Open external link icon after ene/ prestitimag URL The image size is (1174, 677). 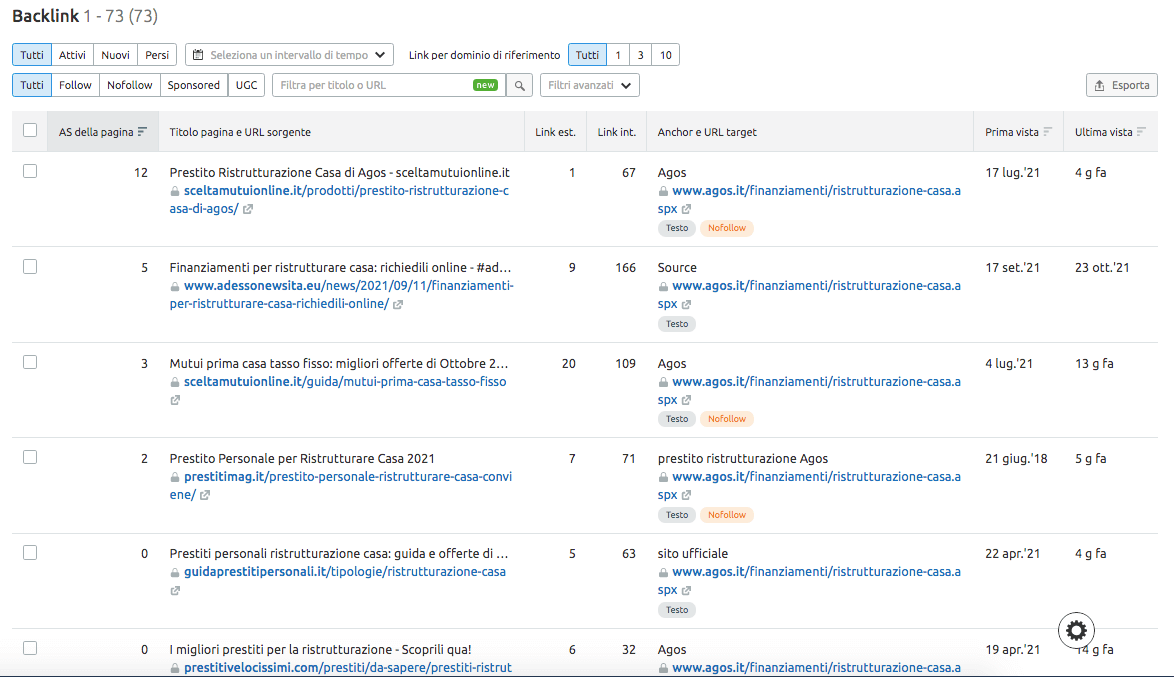pos(205,495)
